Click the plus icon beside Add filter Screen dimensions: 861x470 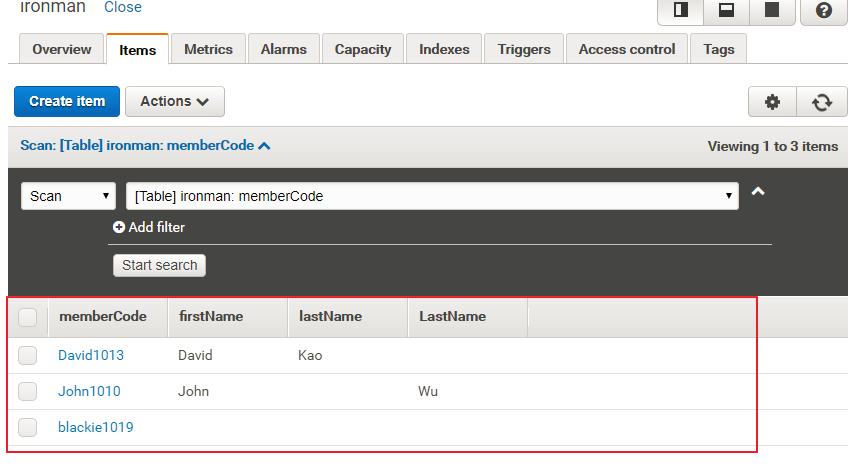pyautogui.click(x=119, y=227)
